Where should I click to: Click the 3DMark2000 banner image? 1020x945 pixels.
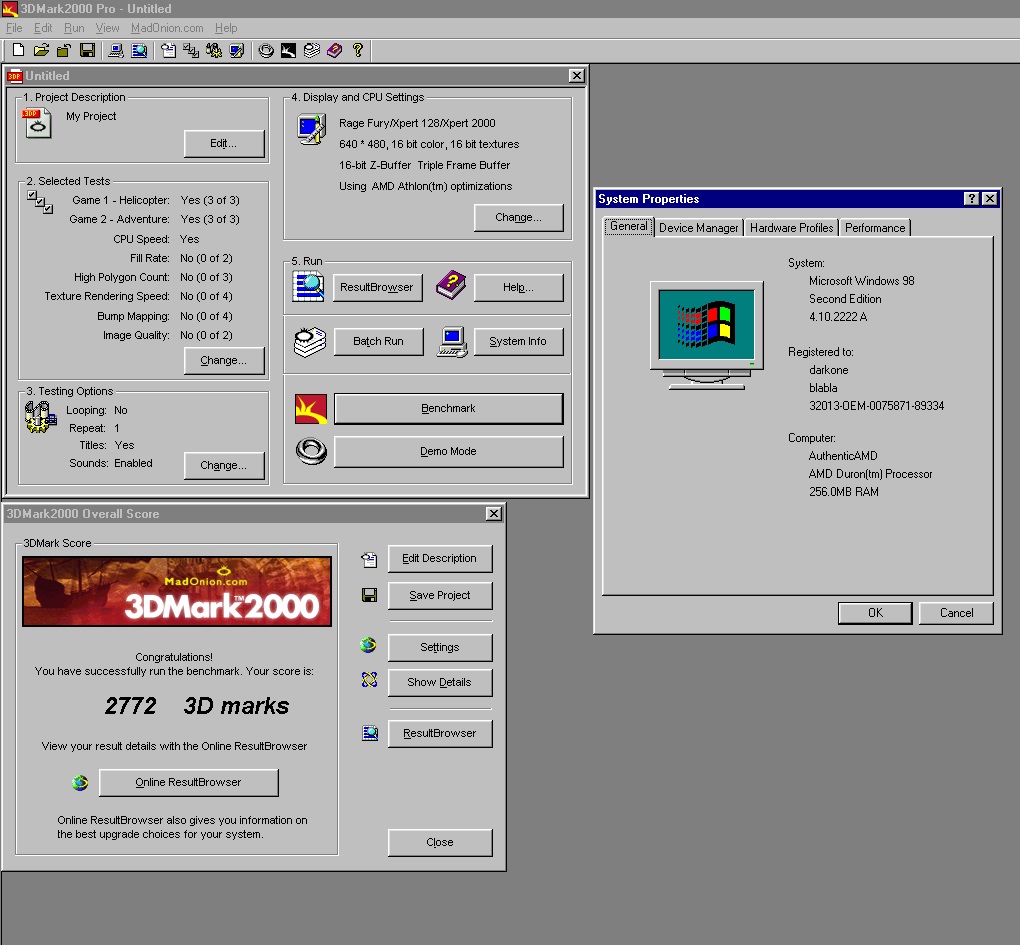click(x=177, y=592)
